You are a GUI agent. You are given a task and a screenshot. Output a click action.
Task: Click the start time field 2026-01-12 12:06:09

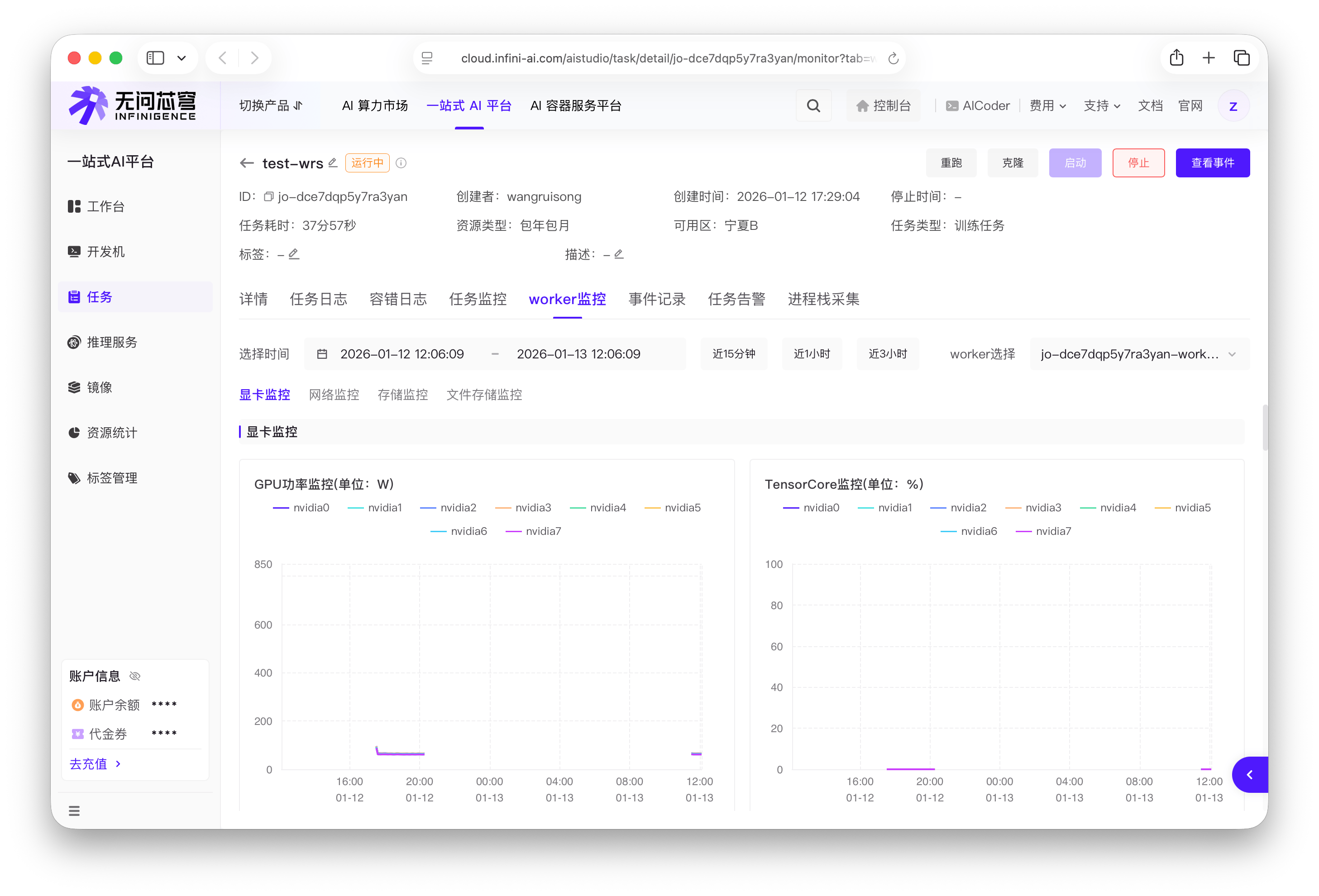click(x=402, y=354)
